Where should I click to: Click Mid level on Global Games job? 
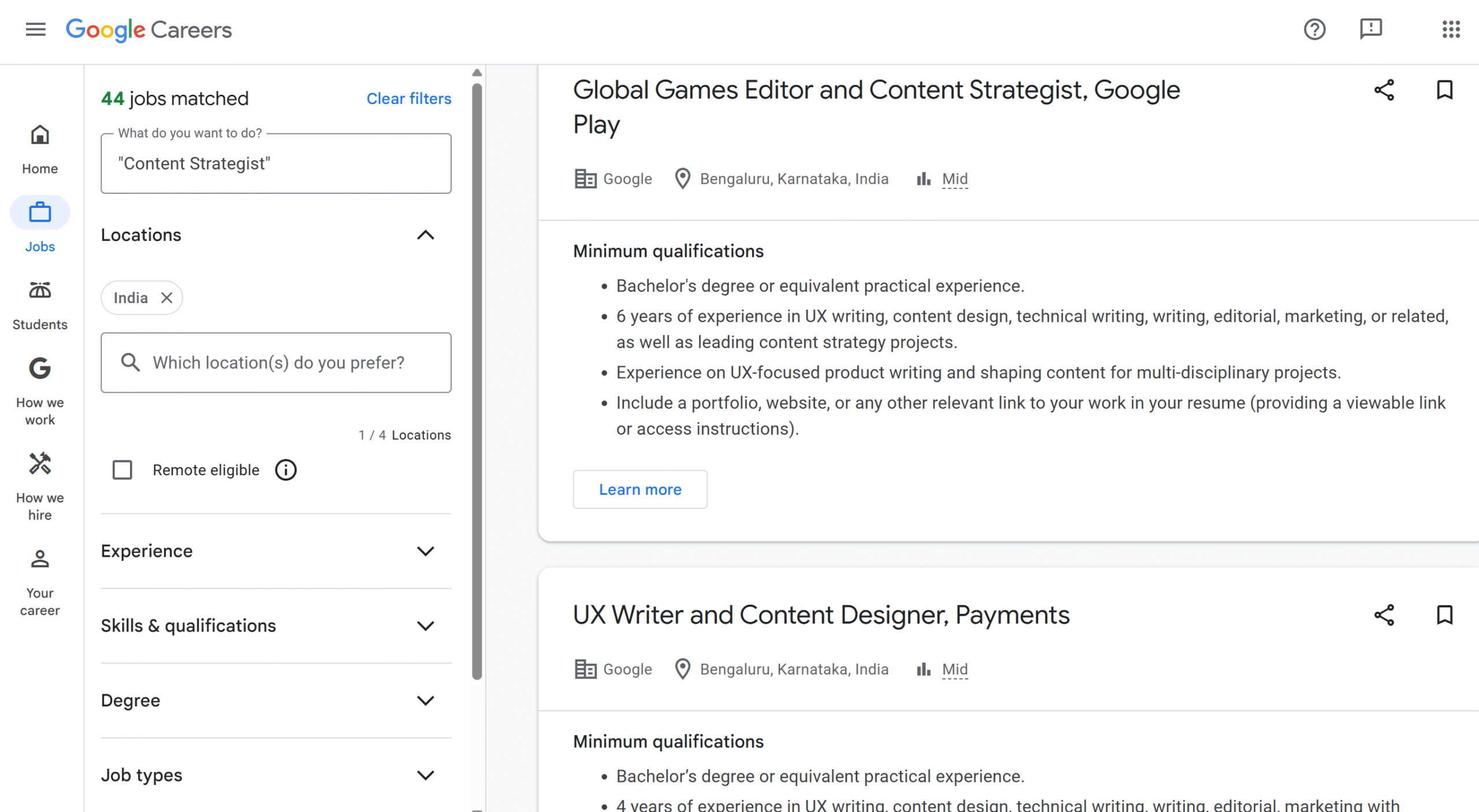point(954,179)
